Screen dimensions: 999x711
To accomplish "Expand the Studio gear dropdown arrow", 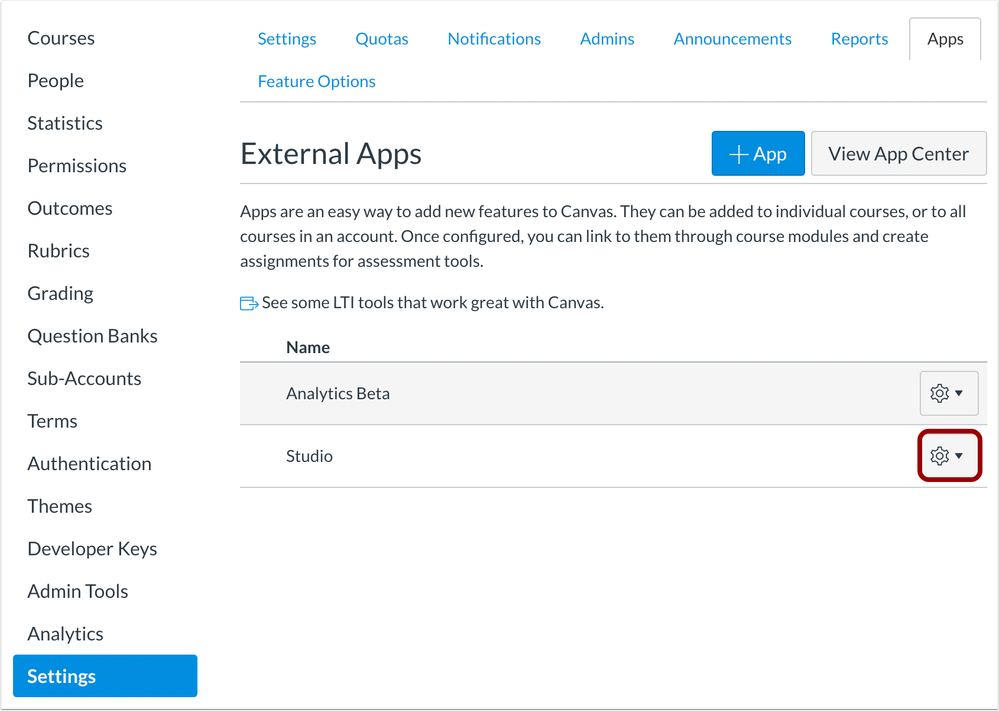I will tap(959, 455).
